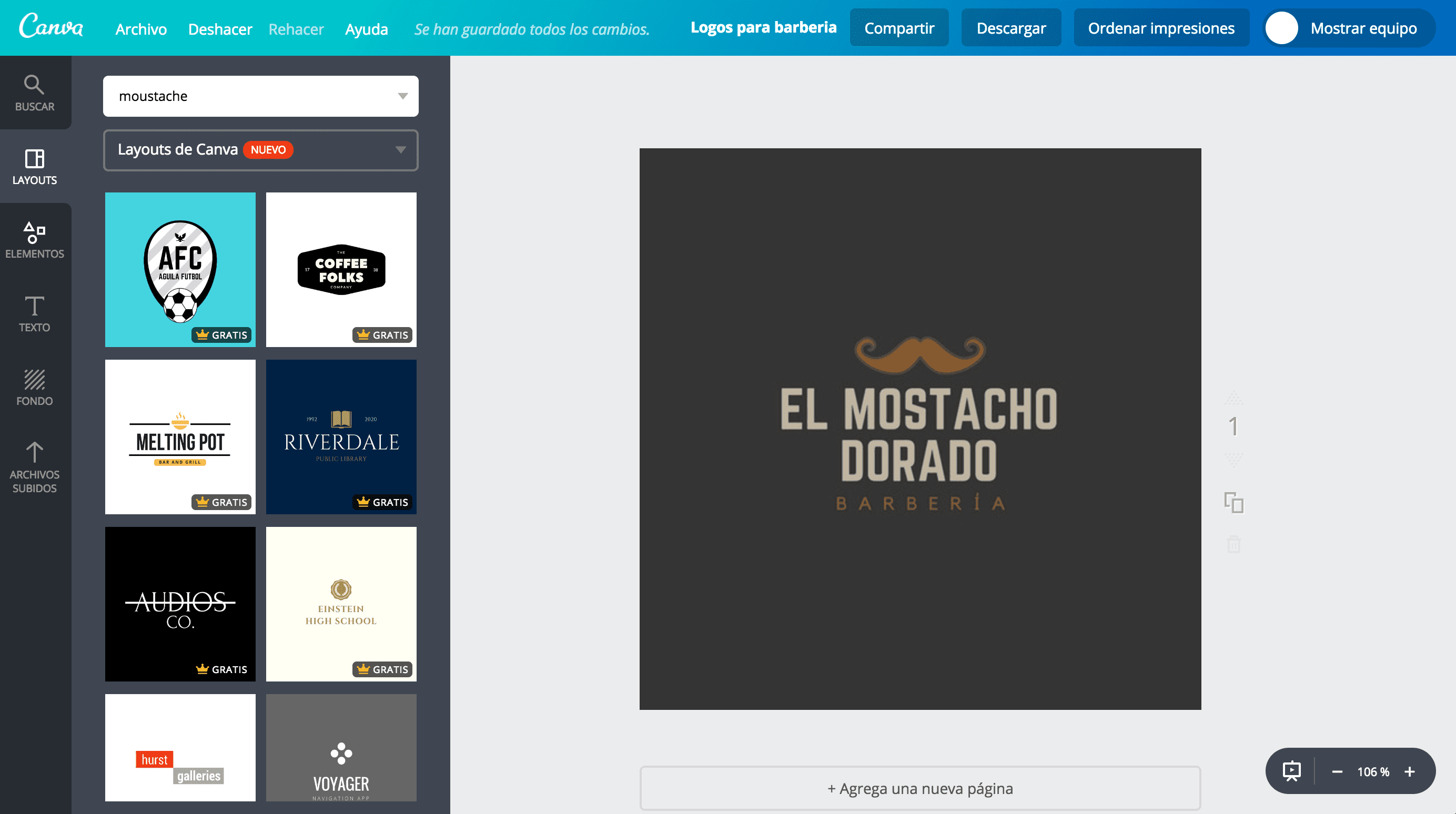Click the Descargar button
The image size is (1456, 814).
click(x=1010, y=28)
